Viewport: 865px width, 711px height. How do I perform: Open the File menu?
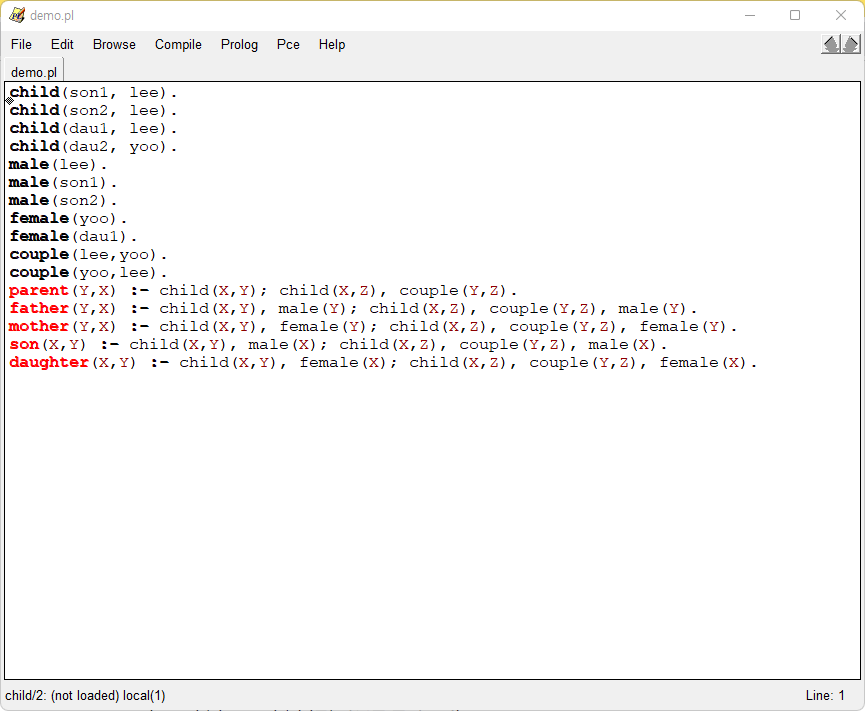click(x=21, y=45)
